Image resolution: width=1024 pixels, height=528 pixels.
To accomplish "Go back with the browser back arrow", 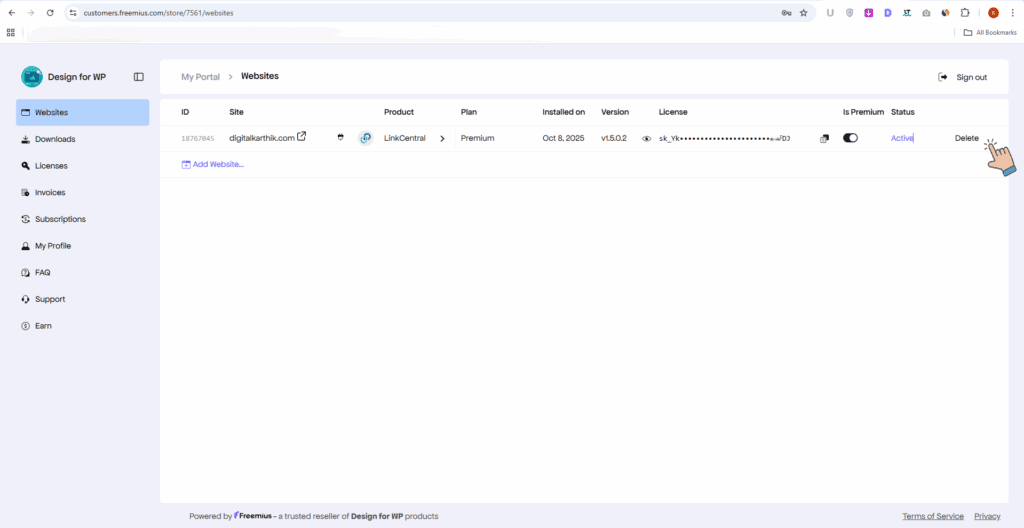I will [12, 12].
